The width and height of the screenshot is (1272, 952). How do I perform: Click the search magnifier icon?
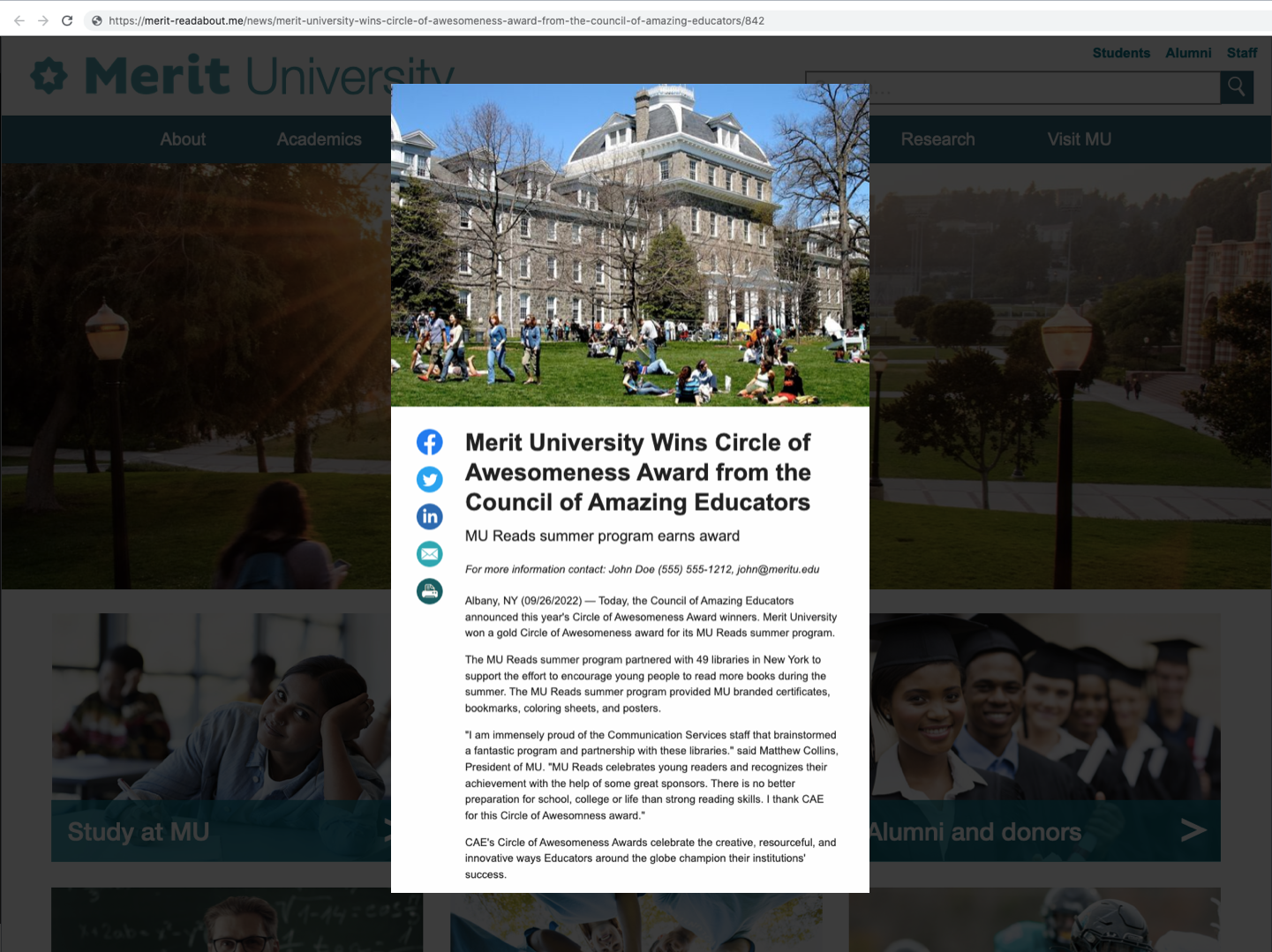[x=1236, y=86]
